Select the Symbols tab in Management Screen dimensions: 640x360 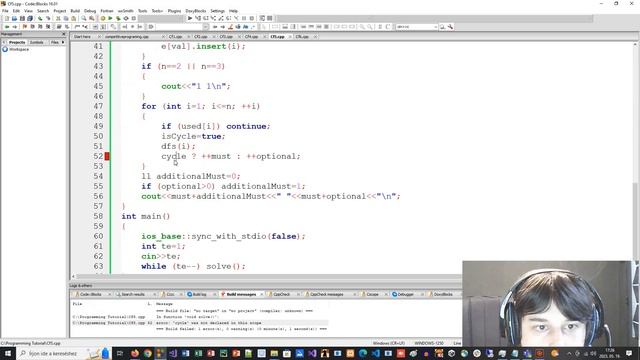click(37, 42)
